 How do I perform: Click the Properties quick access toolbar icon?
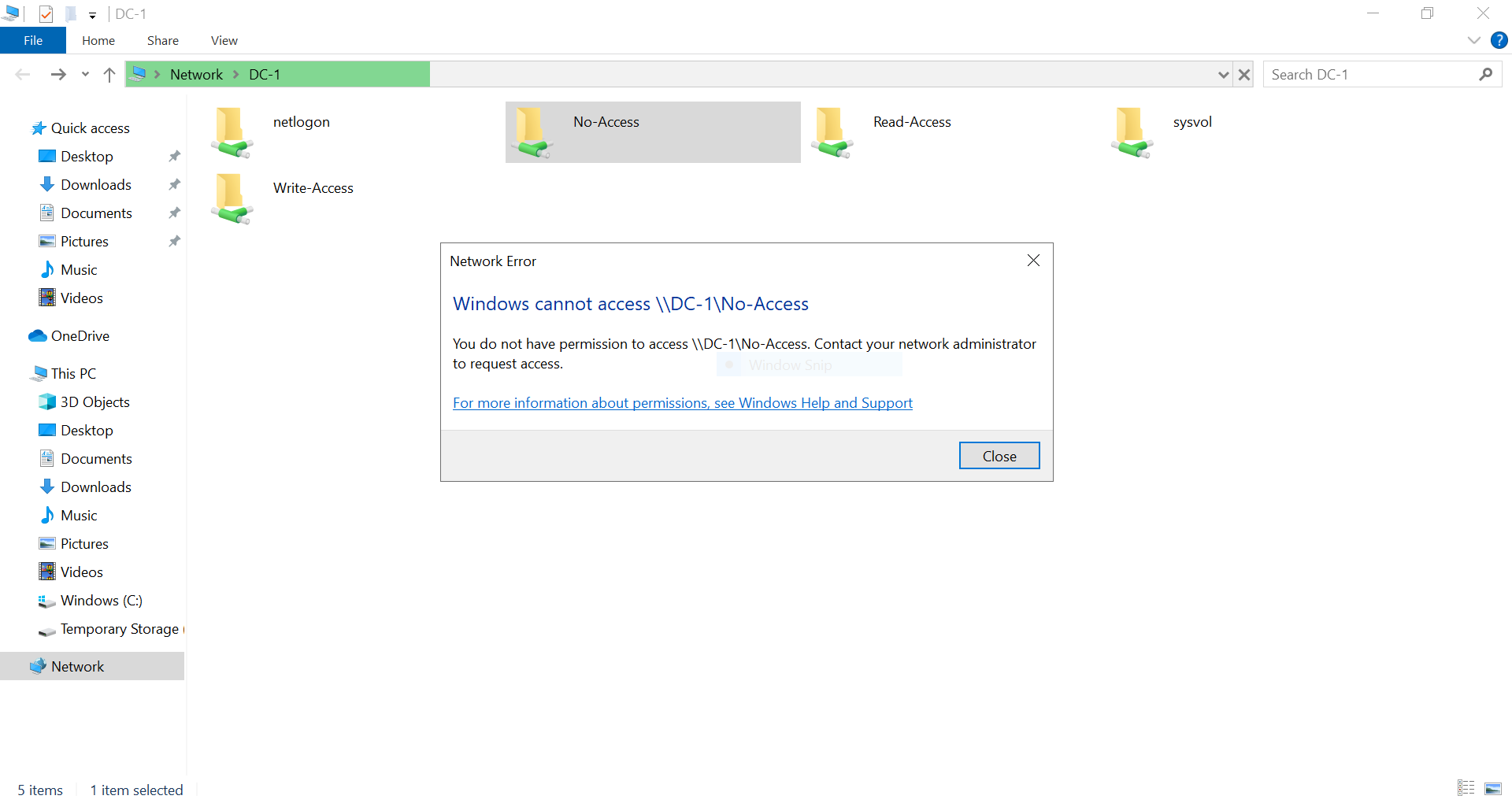point(46,14)
